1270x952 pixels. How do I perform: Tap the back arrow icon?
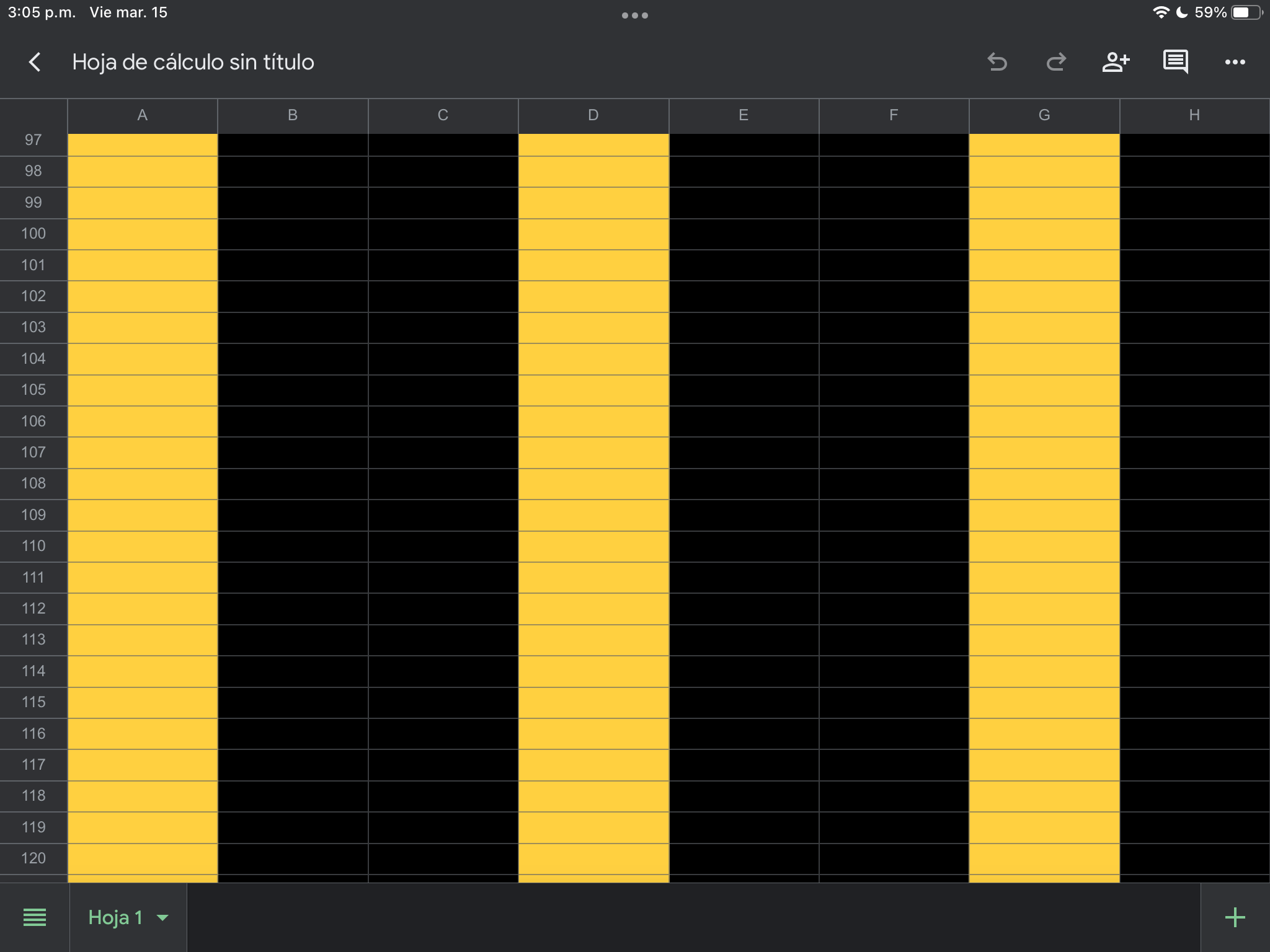pos(35,62)
